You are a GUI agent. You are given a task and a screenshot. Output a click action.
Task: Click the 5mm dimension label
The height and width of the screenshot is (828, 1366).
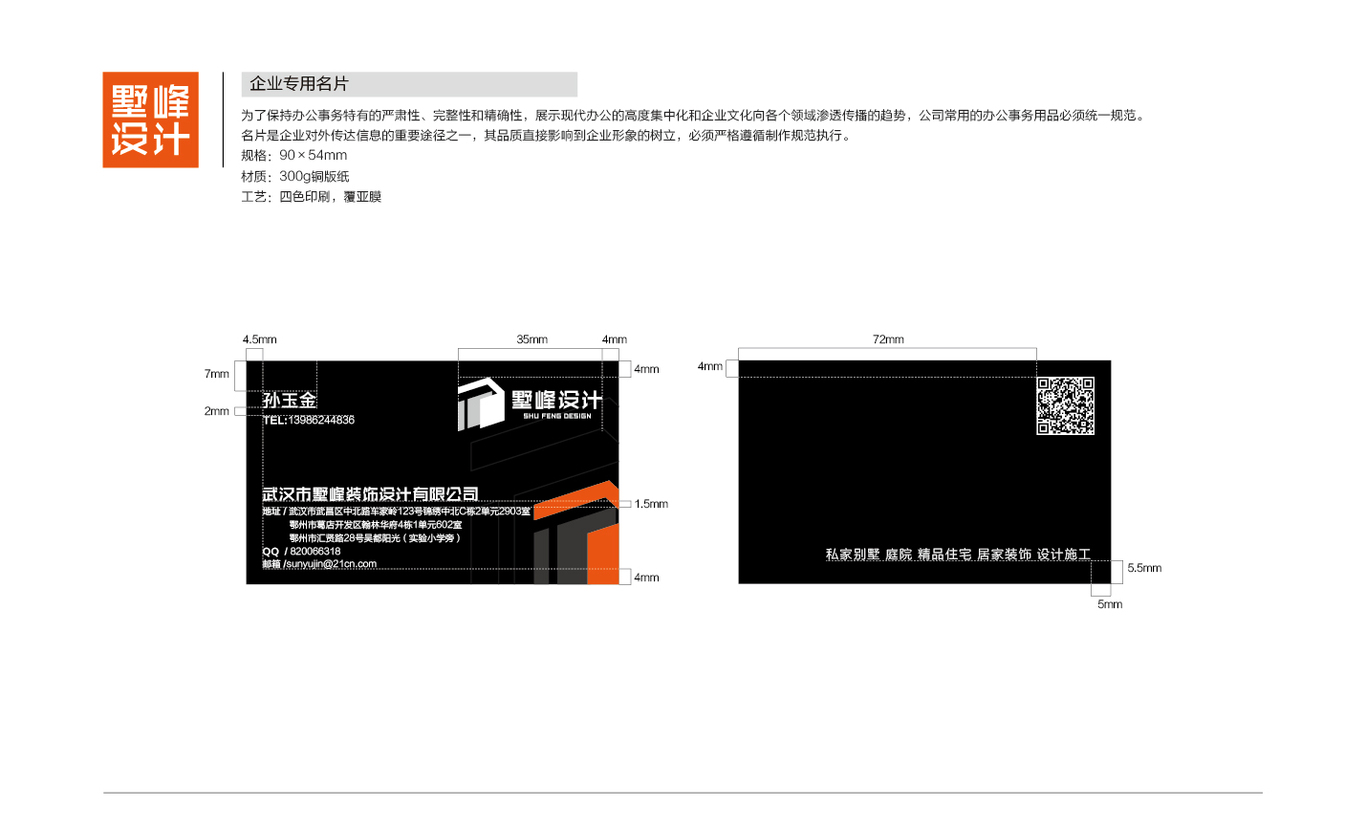1110,604
